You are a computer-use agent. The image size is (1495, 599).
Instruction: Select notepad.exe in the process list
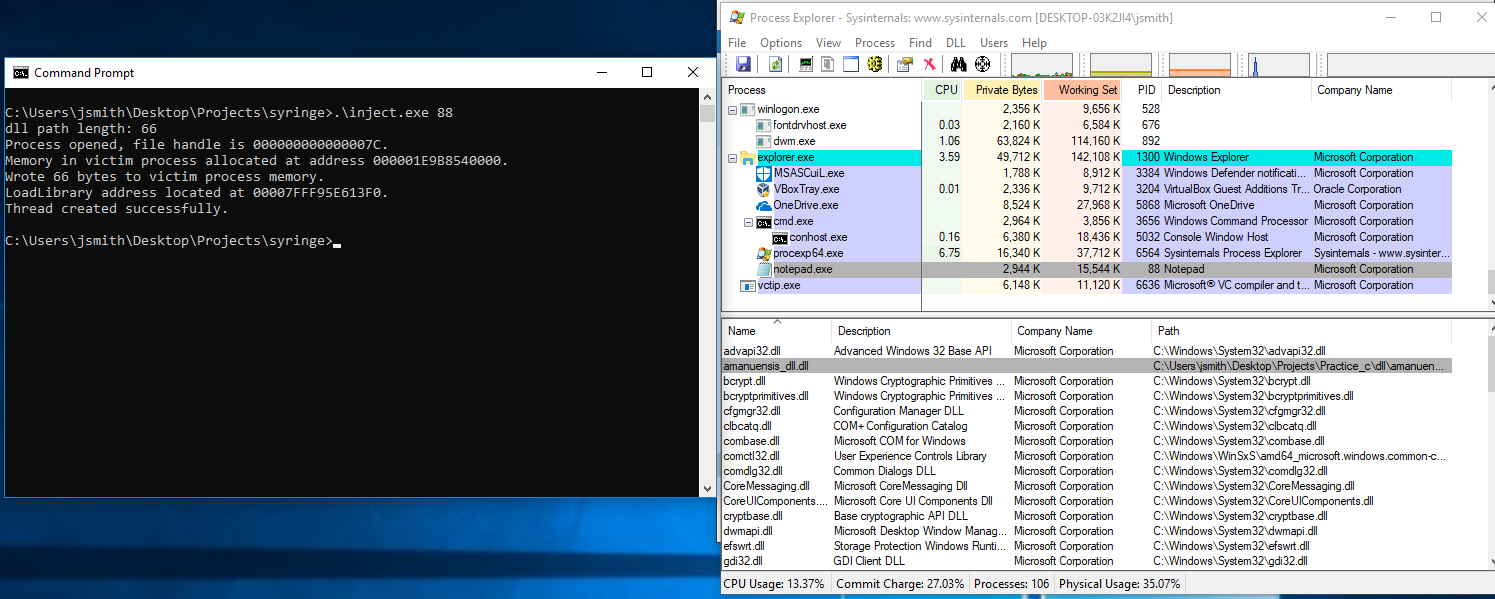[803, 269]
